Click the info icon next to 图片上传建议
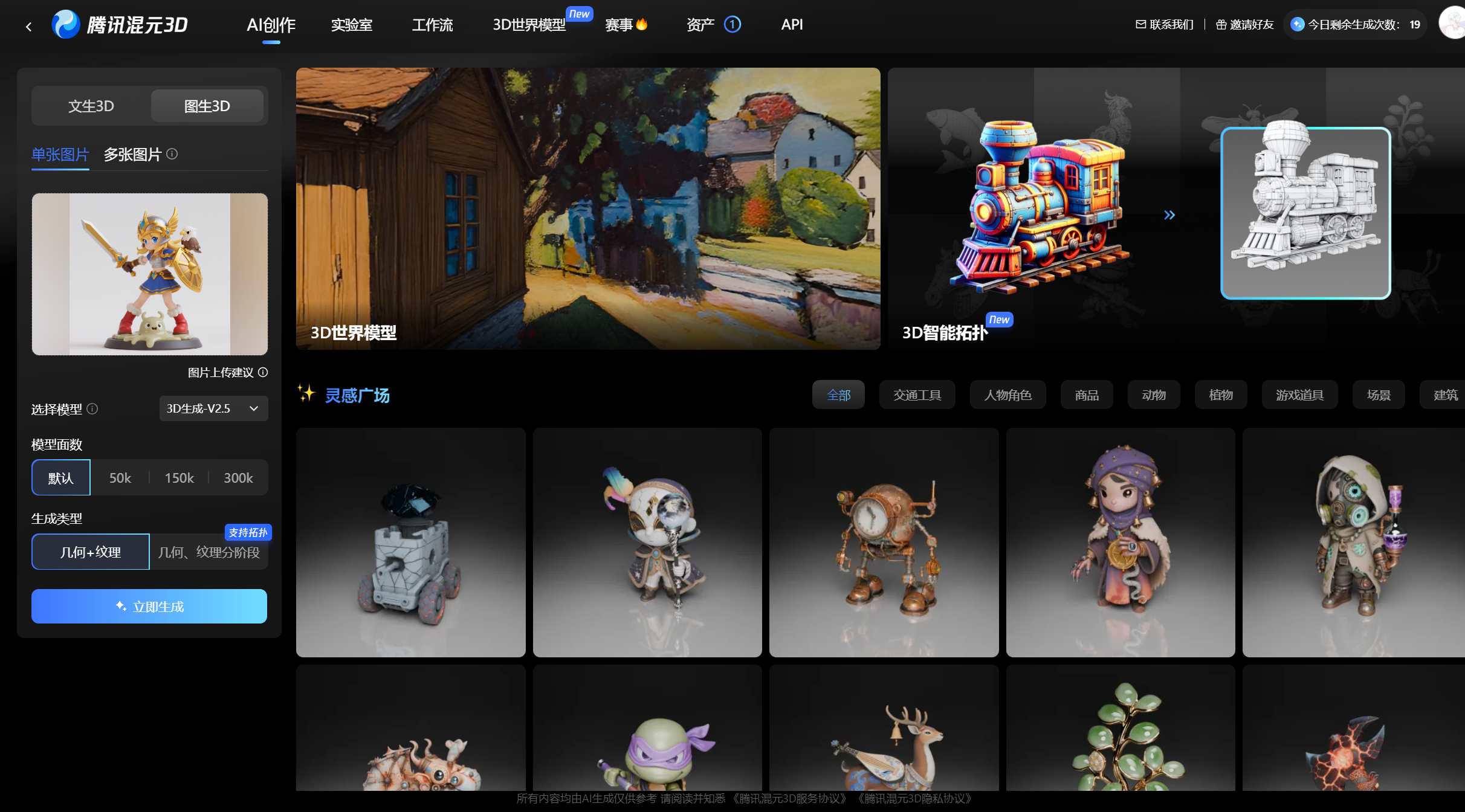 click(x=263, y=372)
